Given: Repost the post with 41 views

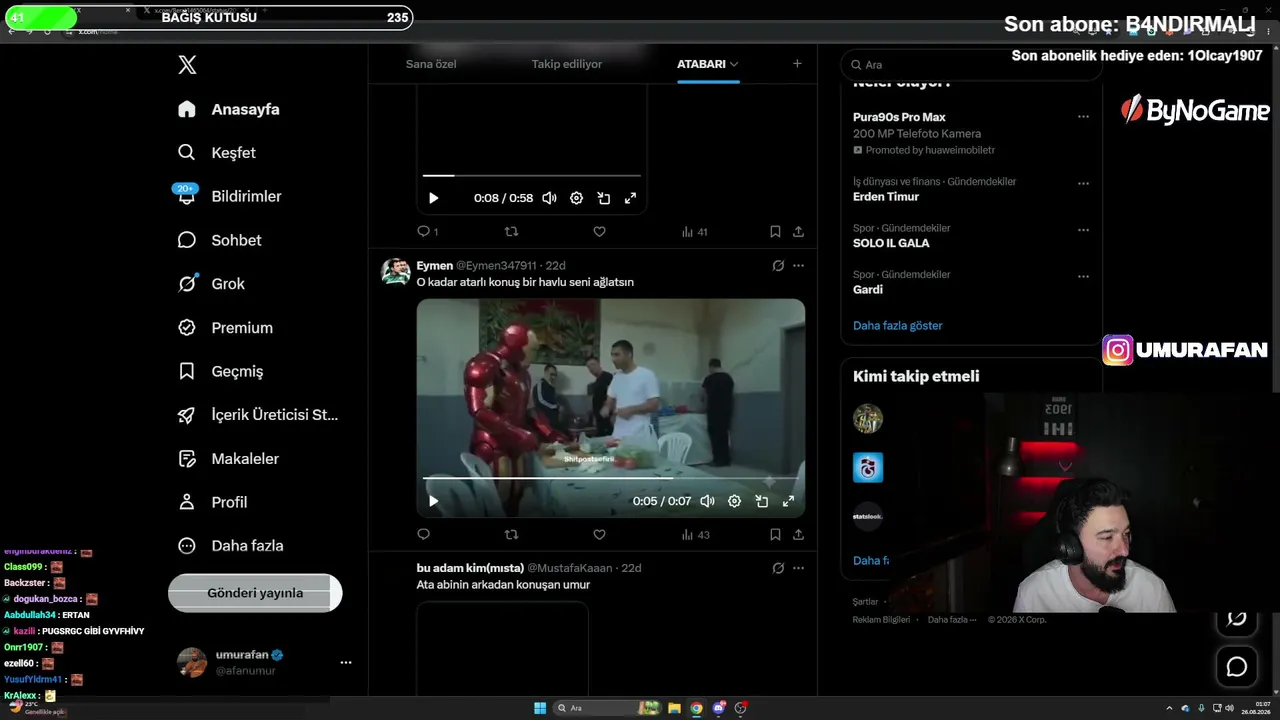Looking at the screenshot, I should (x=511, y=231).
